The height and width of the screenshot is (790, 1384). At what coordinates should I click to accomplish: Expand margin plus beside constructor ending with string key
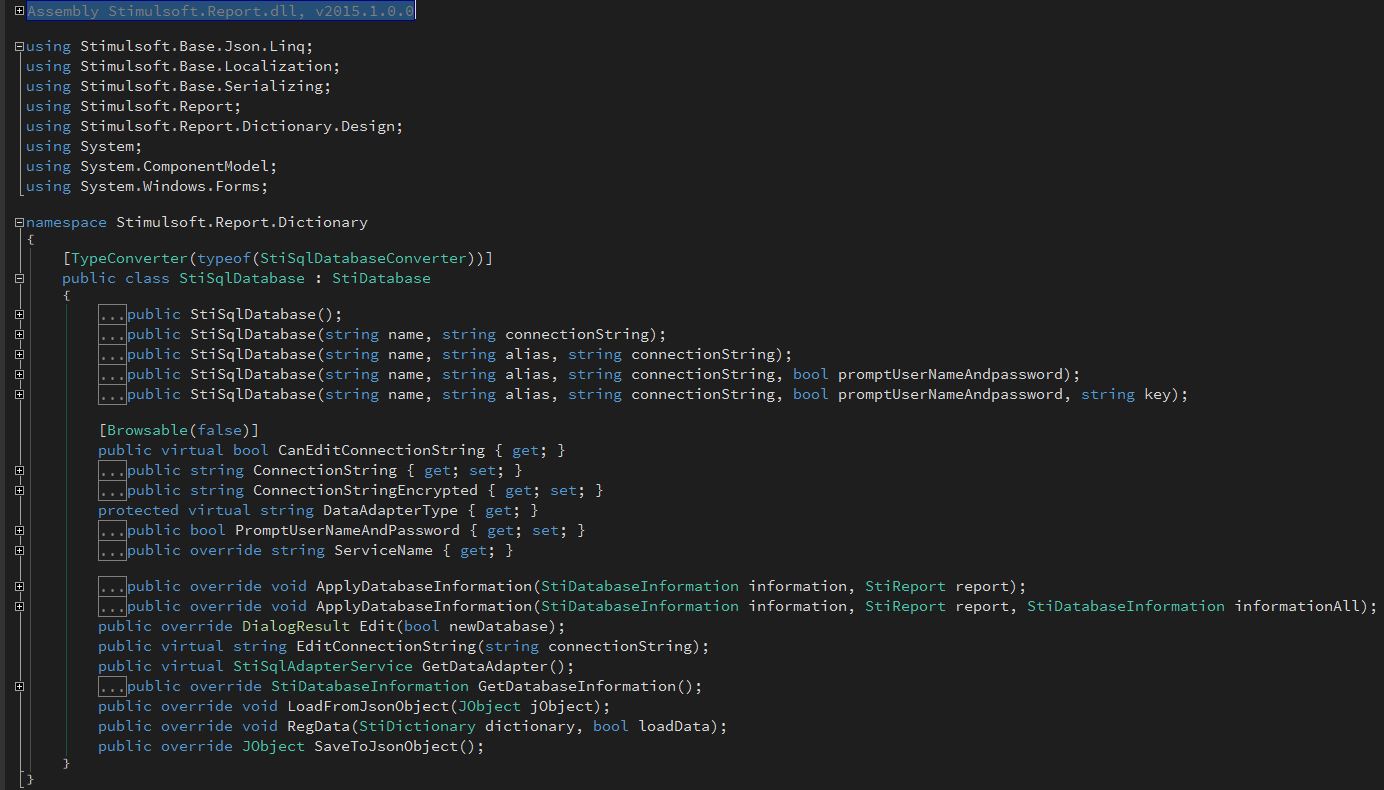[19, 394]
